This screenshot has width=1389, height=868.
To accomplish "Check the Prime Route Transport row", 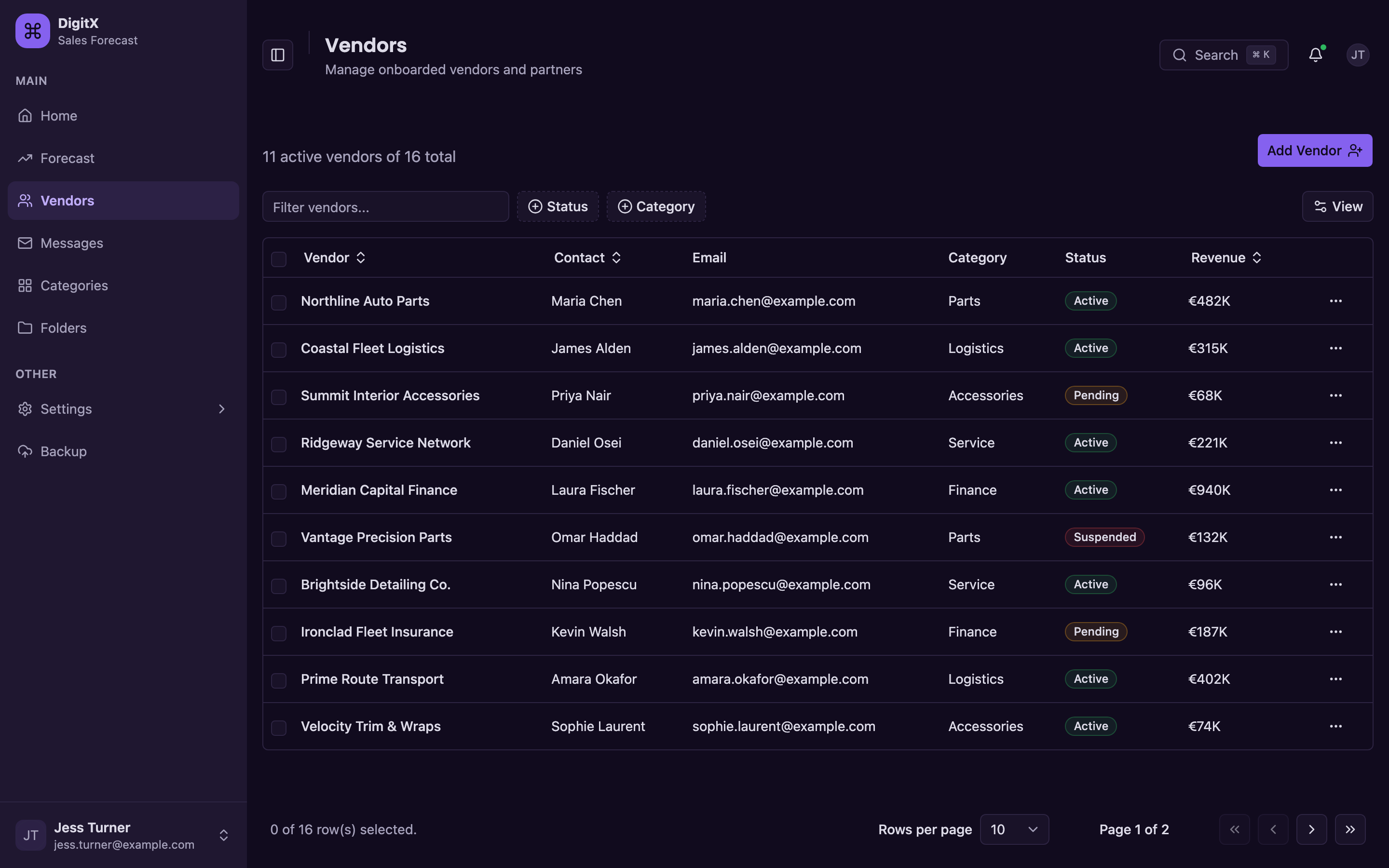I will point(278,681).
